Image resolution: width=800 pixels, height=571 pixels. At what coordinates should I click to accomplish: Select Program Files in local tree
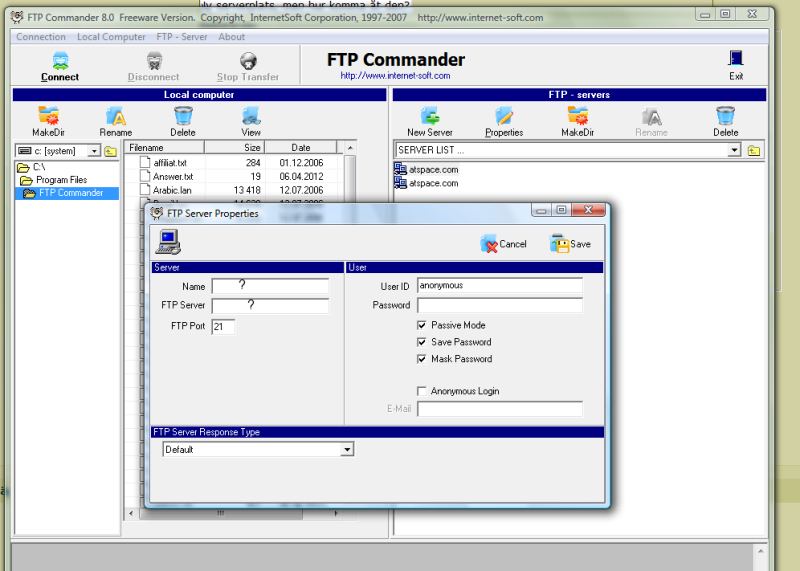(x=54, y=180)
